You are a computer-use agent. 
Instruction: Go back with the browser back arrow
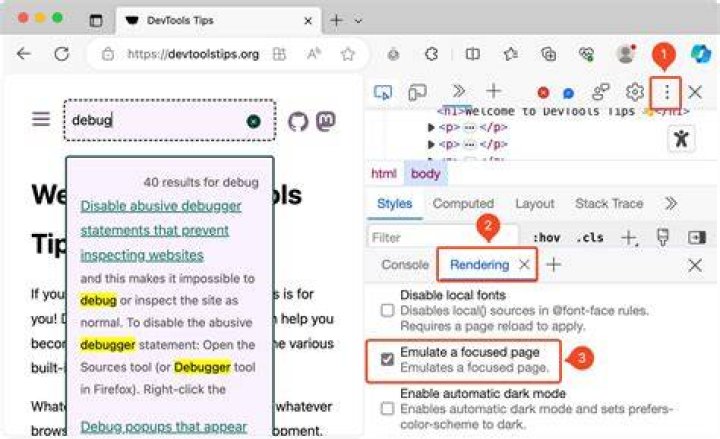(23, 54)
